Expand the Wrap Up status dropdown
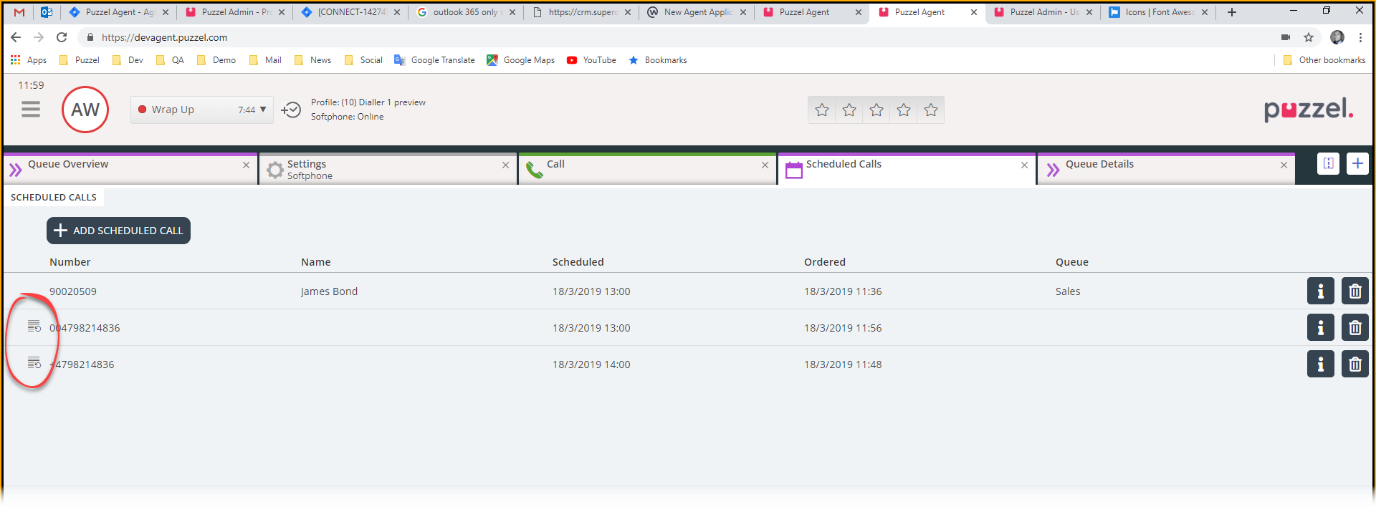Screen dimensions: 1376x507 point(265,110)
